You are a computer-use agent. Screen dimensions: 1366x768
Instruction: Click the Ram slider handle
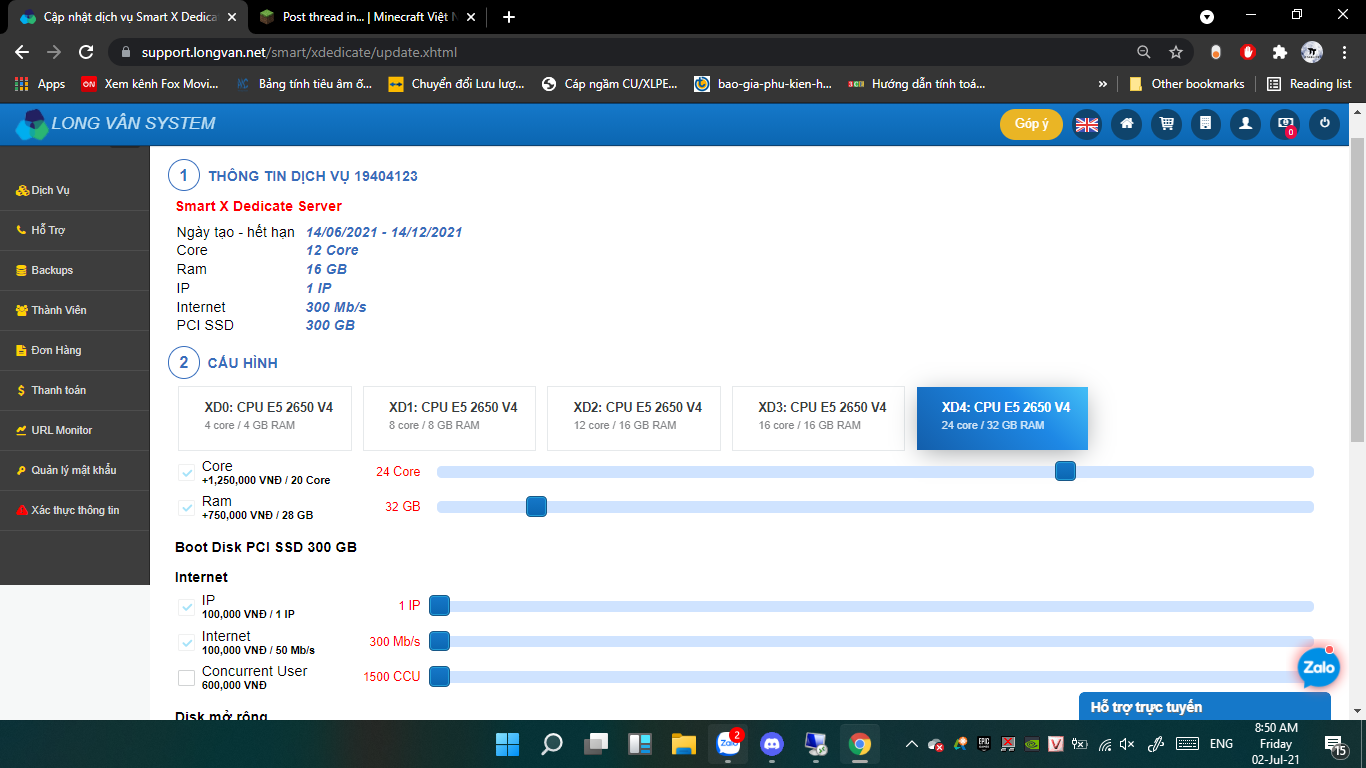click(x=536, y=506)
